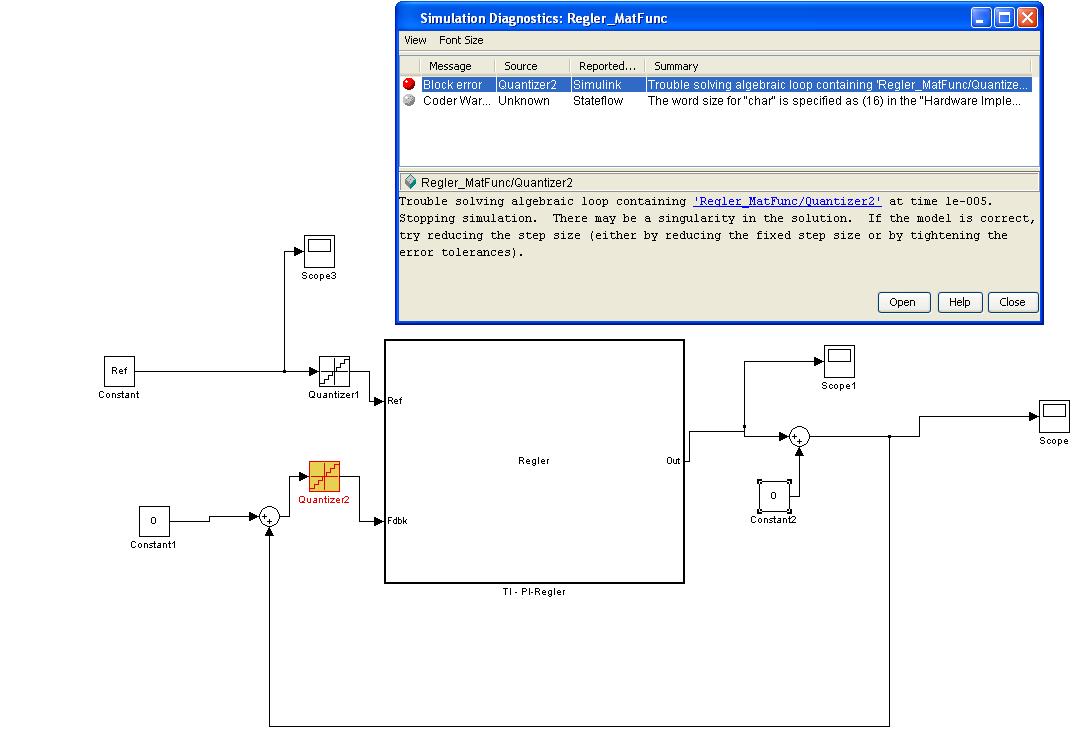This screenshot has height=750, width=1090.
Task: Select the Constant2 block
Action: point(773,495)
